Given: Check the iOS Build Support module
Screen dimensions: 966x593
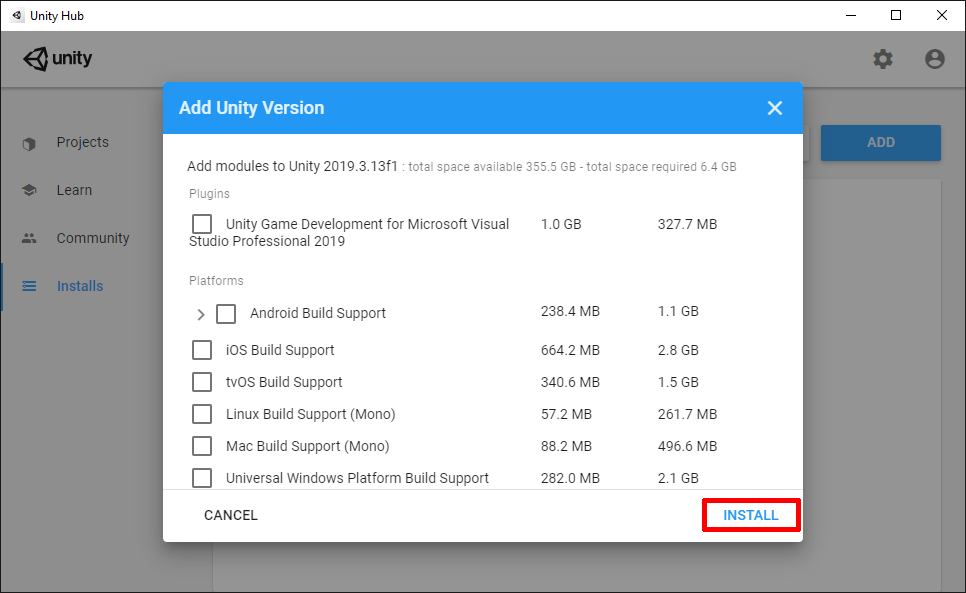Looking at the screenshot, I should click(202, 350).
